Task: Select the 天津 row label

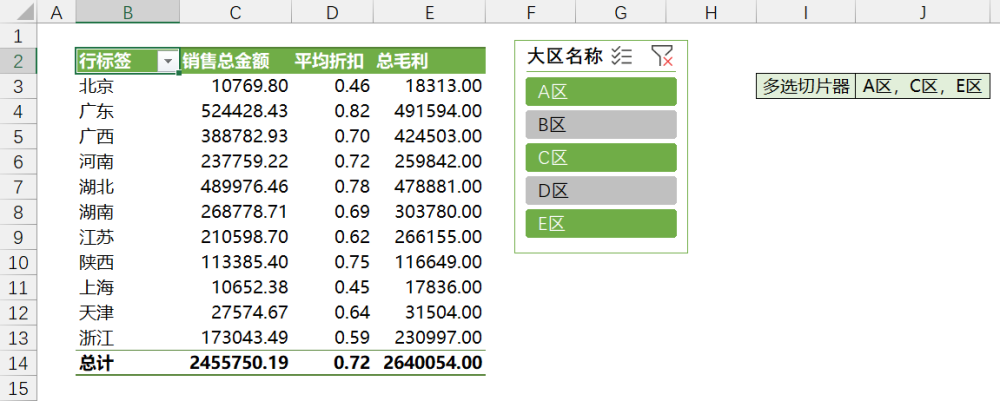Action: coord(128,312)
